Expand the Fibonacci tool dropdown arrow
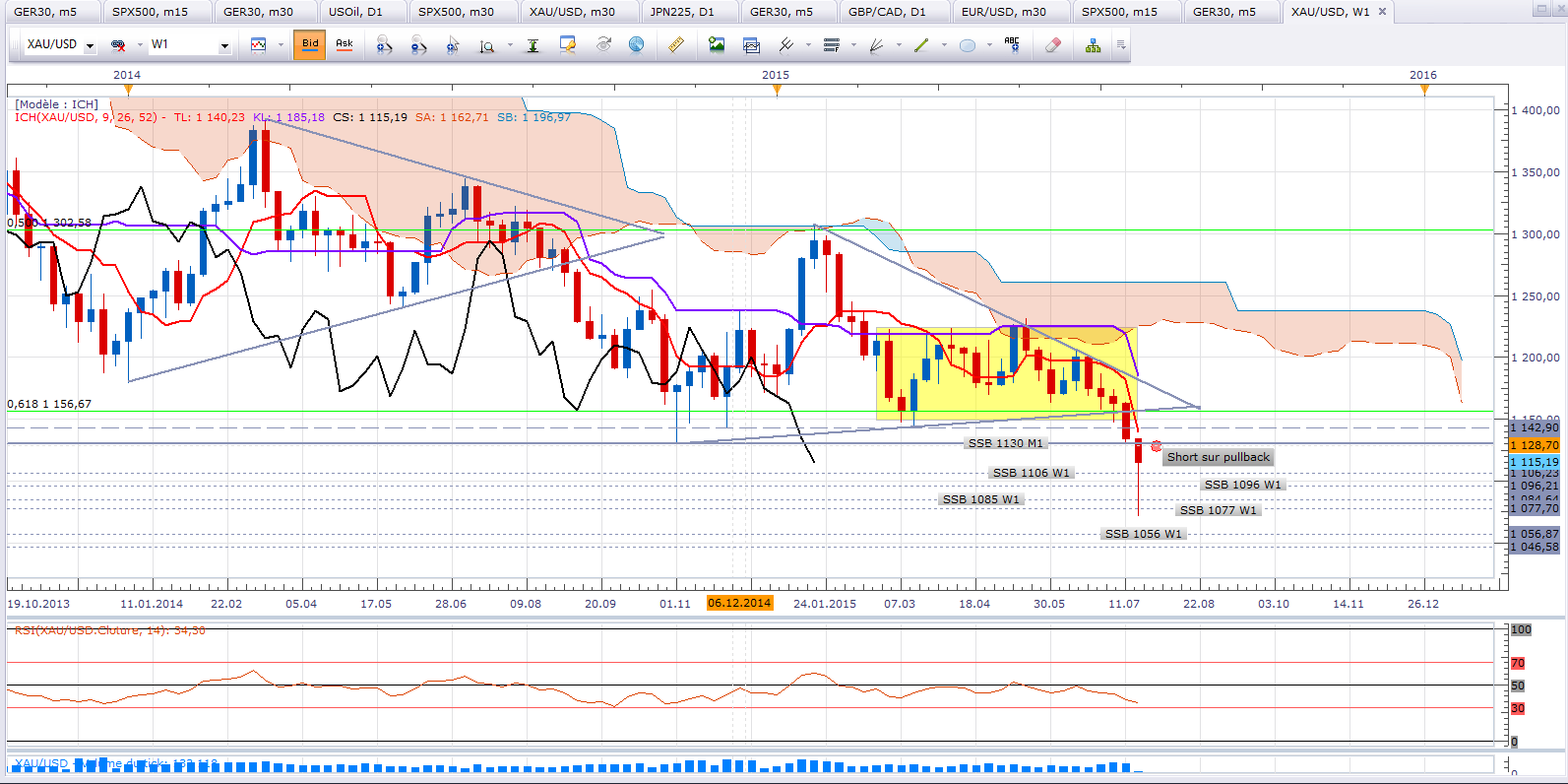Image resolution: width=1568 pixels, height=784 pixels. tap(853, 45)
